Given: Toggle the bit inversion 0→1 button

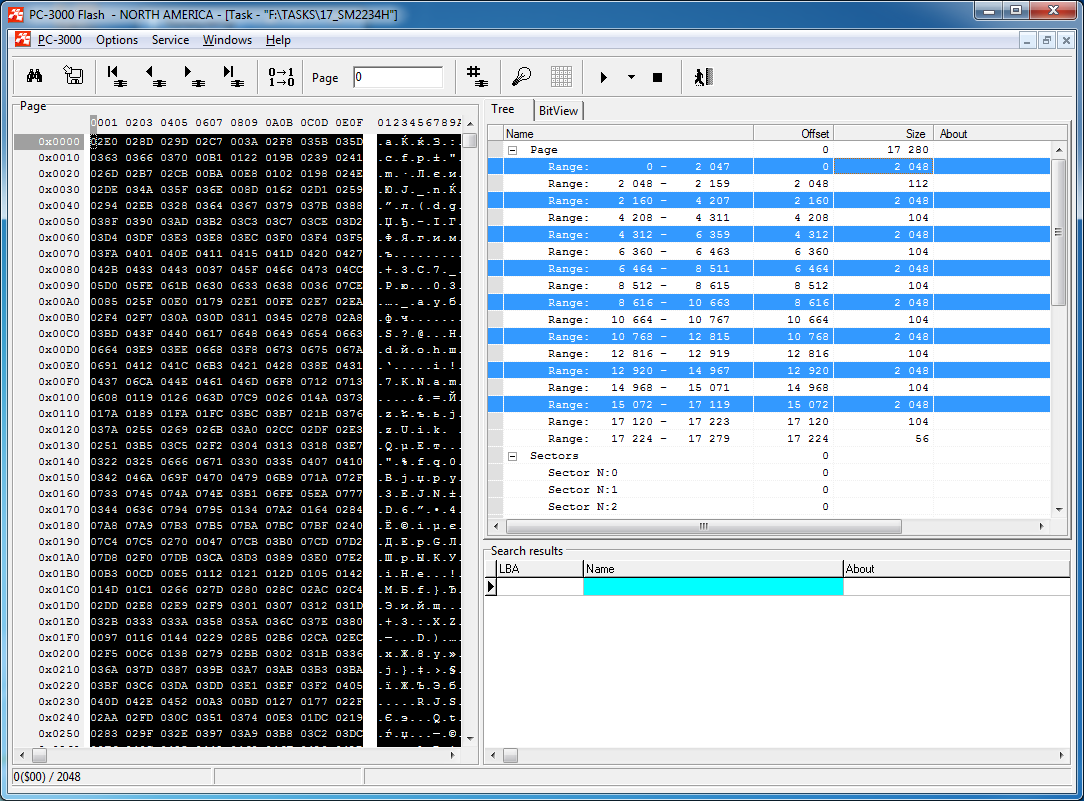Looking at the screenshot, I should [x=281, y=77].
